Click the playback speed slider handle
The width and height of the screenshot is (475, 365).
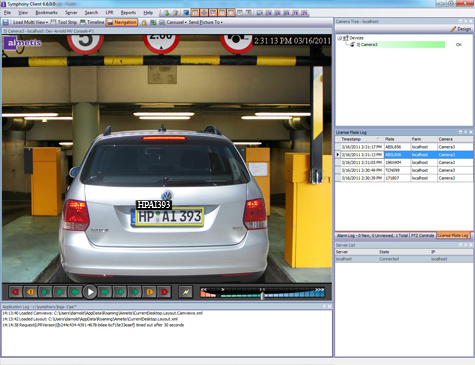[262, 295]
